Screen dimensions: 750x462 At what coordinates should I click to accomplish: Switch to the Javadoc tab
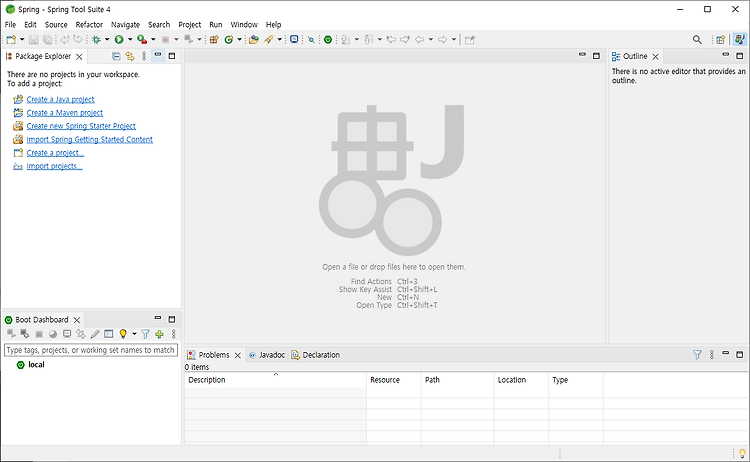point(267,355)
